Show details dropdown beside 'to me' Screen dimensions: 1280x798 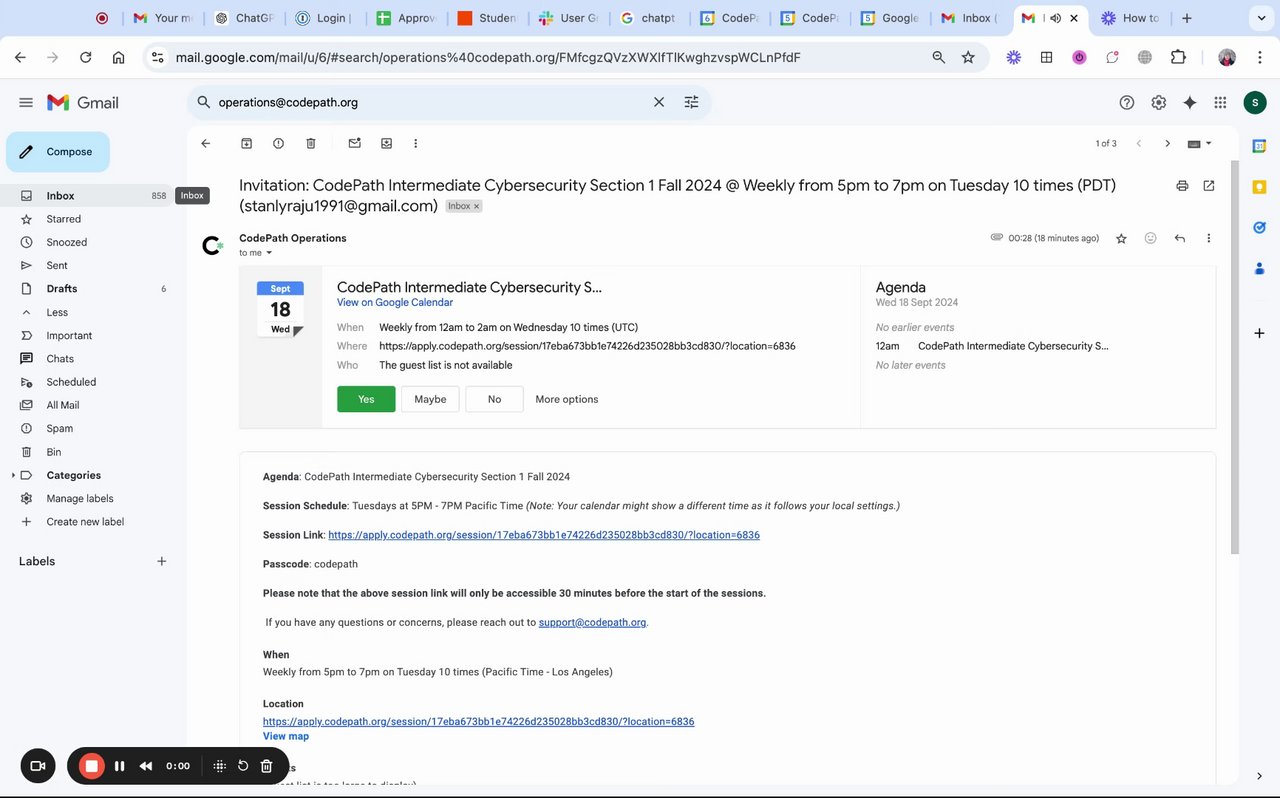click(269, 253)
